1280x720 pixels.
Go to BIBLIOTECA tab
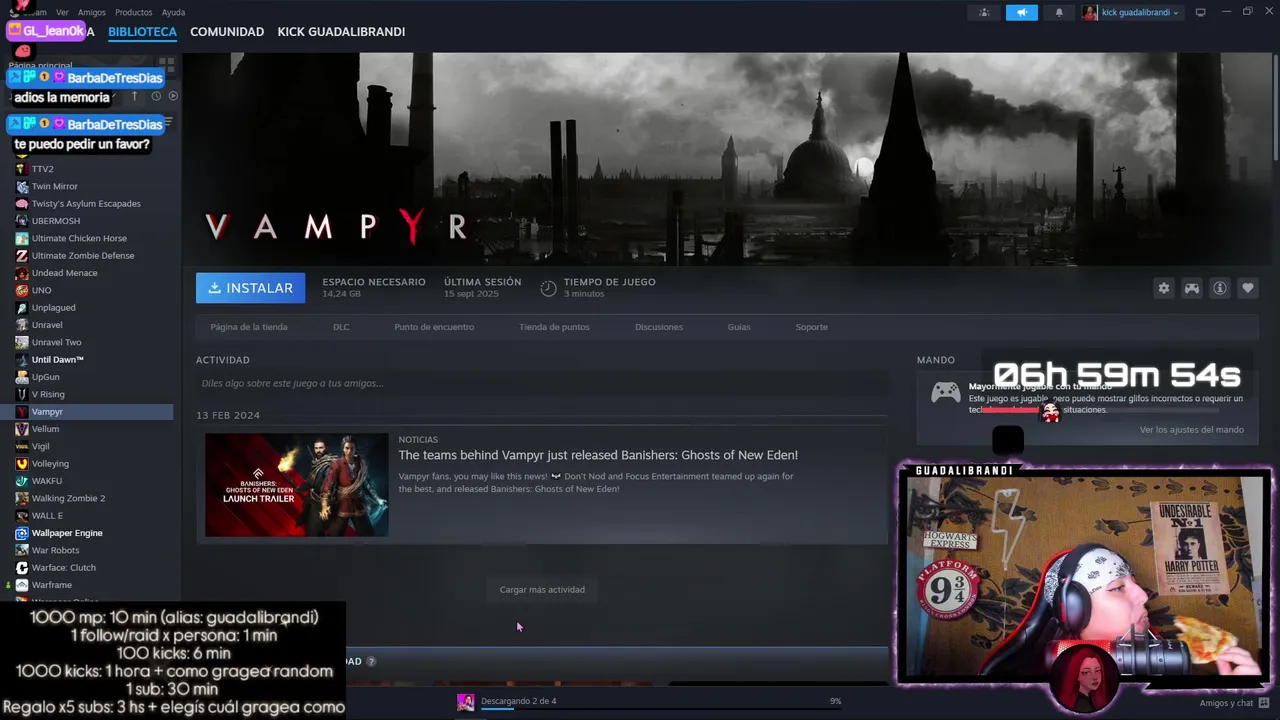[142, 32]
